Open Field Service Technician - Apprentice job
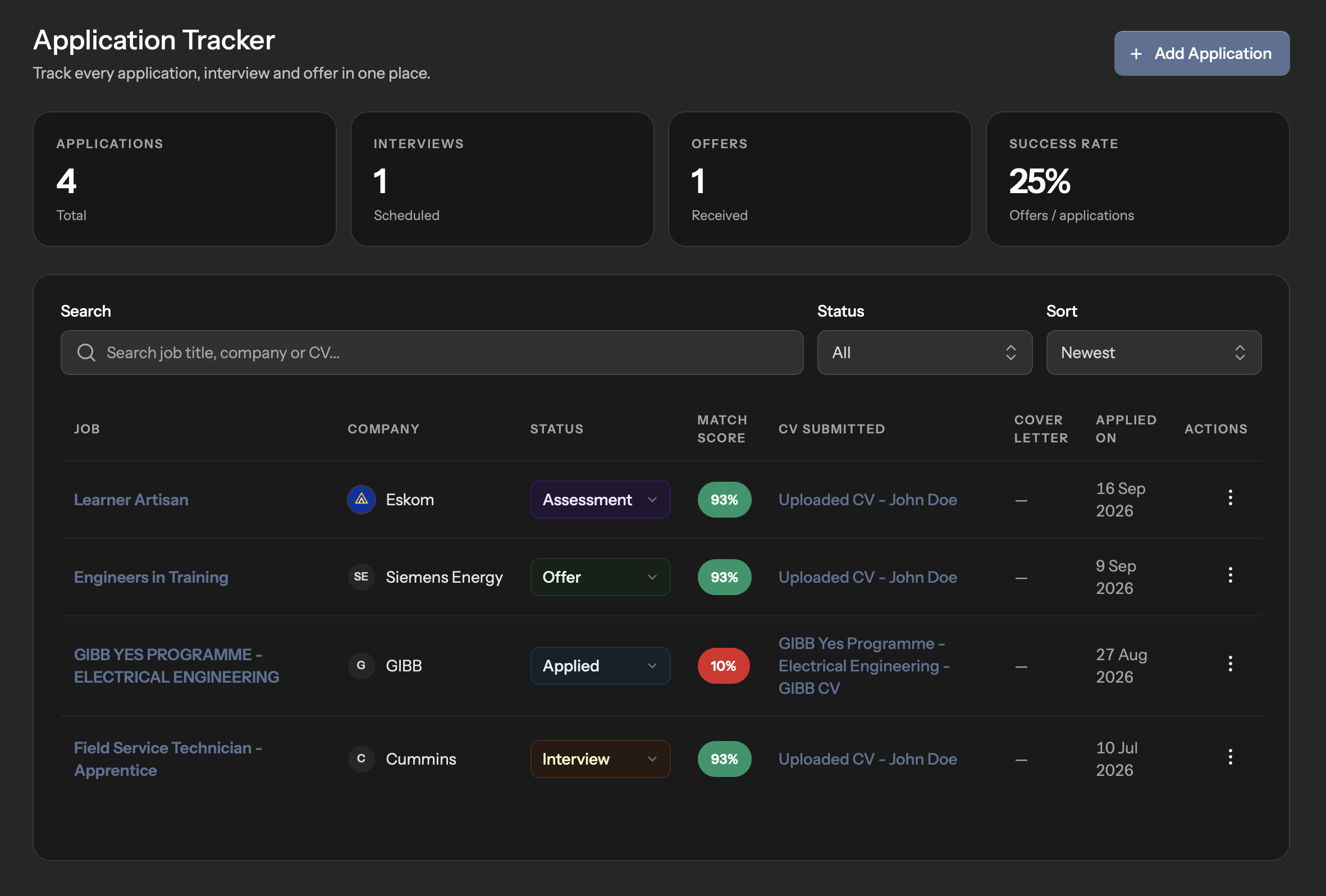Image resolution: width=1326 pixels, height=896 pixels. tap(168, 759)
